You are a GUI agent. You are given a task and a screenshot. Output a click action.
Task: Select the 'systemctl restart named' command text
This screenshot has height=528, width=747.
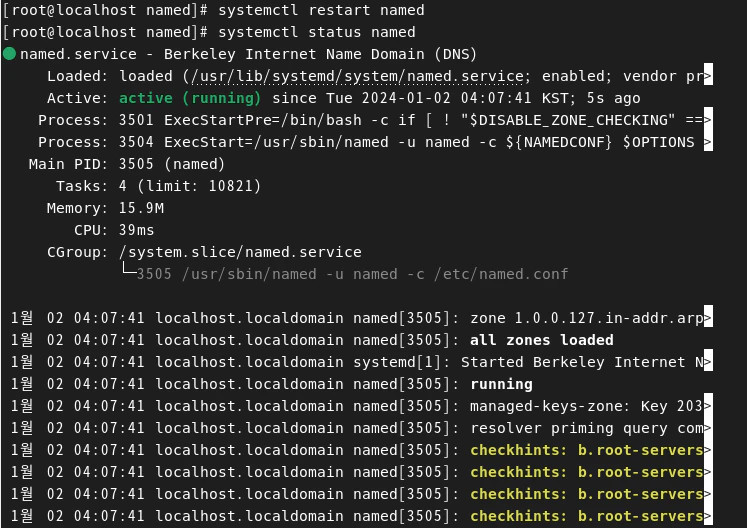321,10
